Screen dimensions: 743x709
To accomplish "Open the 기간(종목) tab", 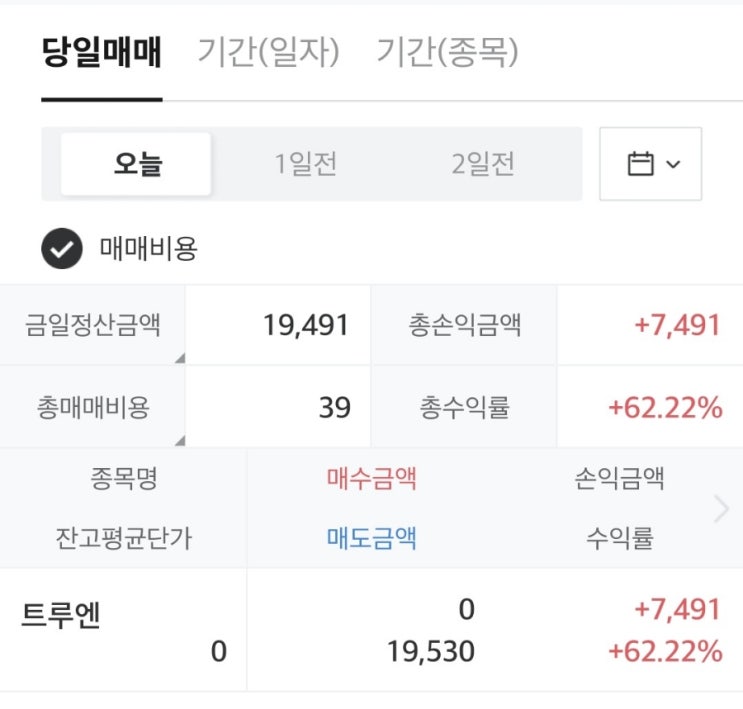I will 447,52.
